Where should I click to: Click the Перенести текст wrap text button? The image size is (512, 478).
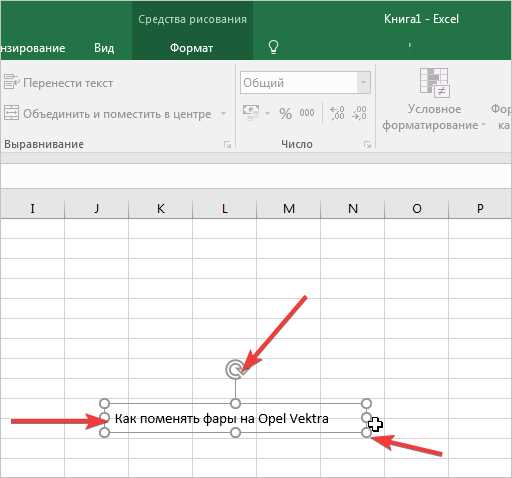(58, 83)
